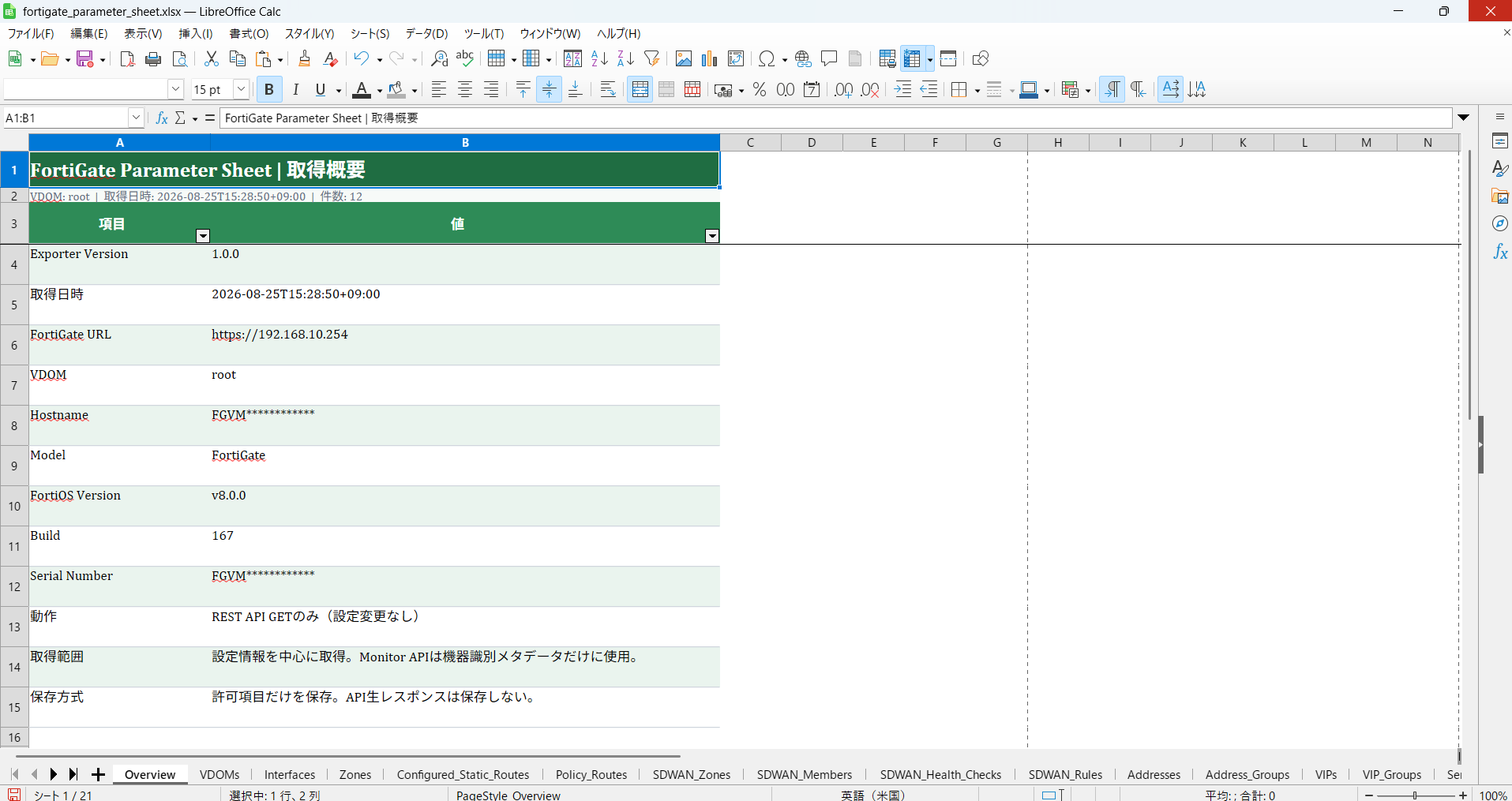Apply the background color swatch
The image size is (1512, 801).
396,90
